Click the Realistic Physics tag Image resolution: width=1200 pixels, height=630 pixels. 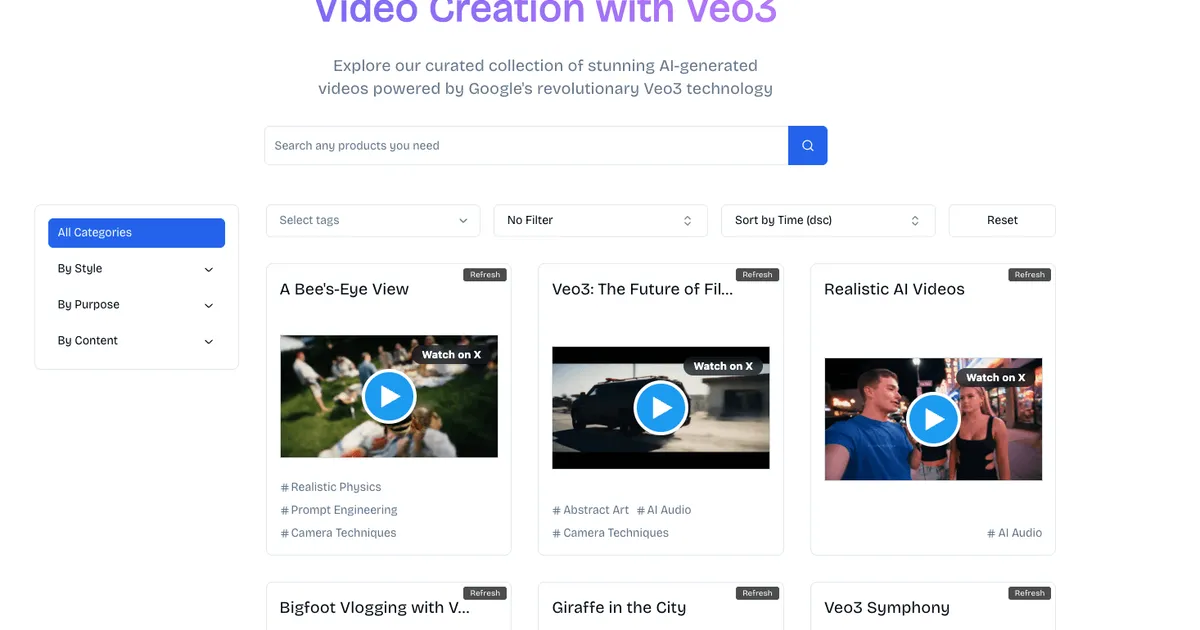(335, 487)
